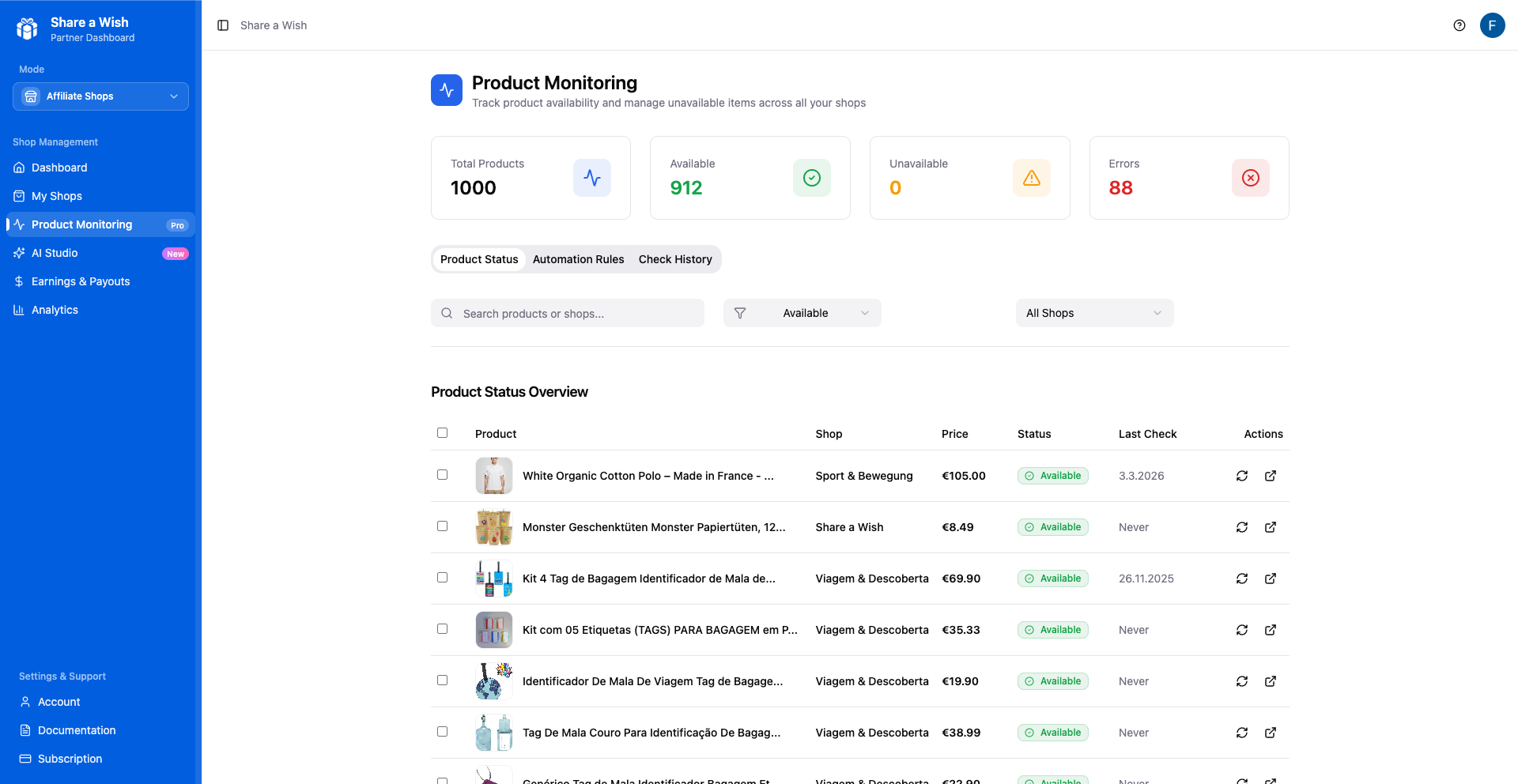This screenshot has height=784, width=1518.
Task: Open Monster Geschenktüten external link
Action: 1271,527
